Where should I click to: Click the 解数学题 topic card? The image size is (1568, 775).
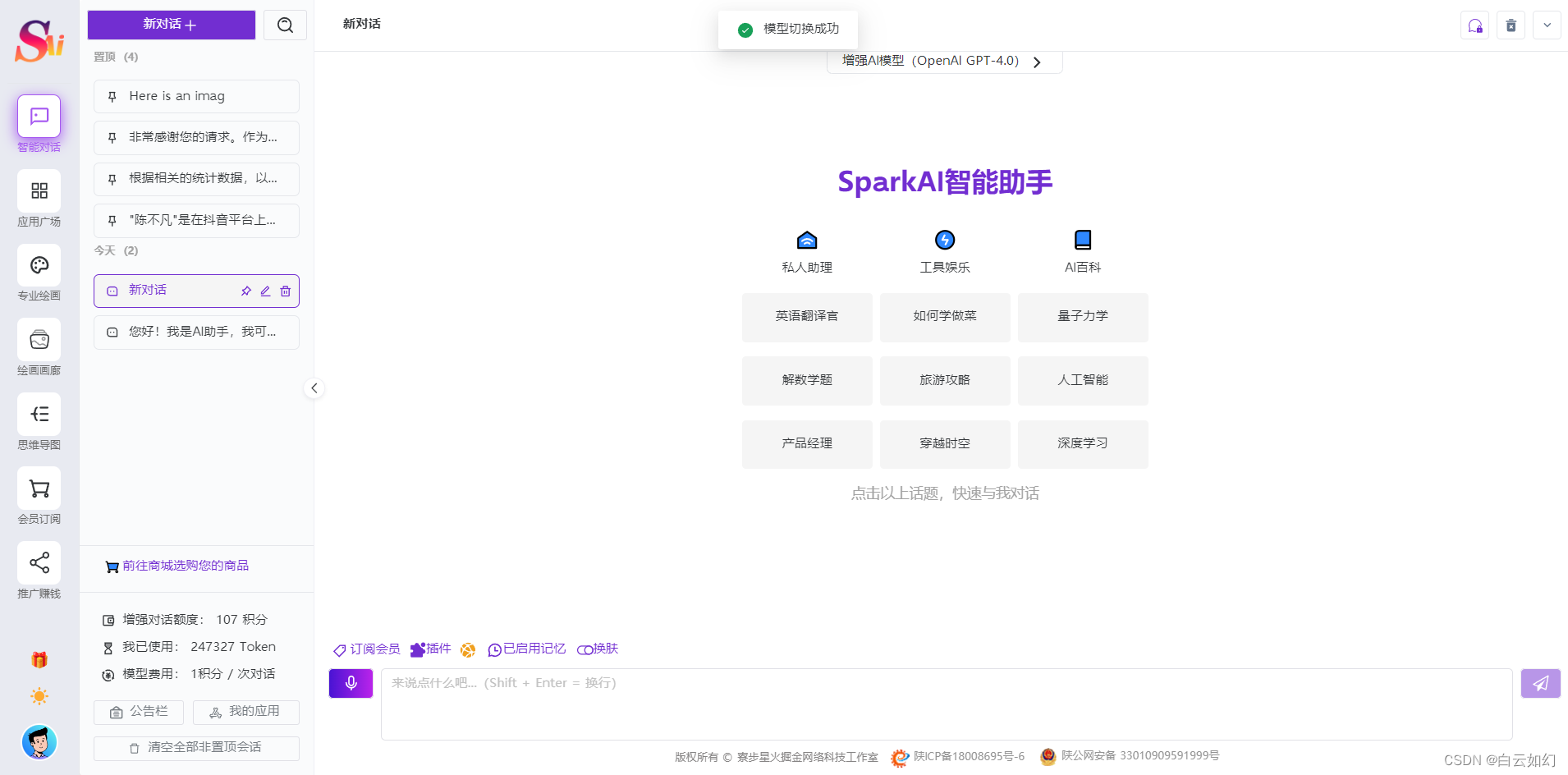[807, 380]
